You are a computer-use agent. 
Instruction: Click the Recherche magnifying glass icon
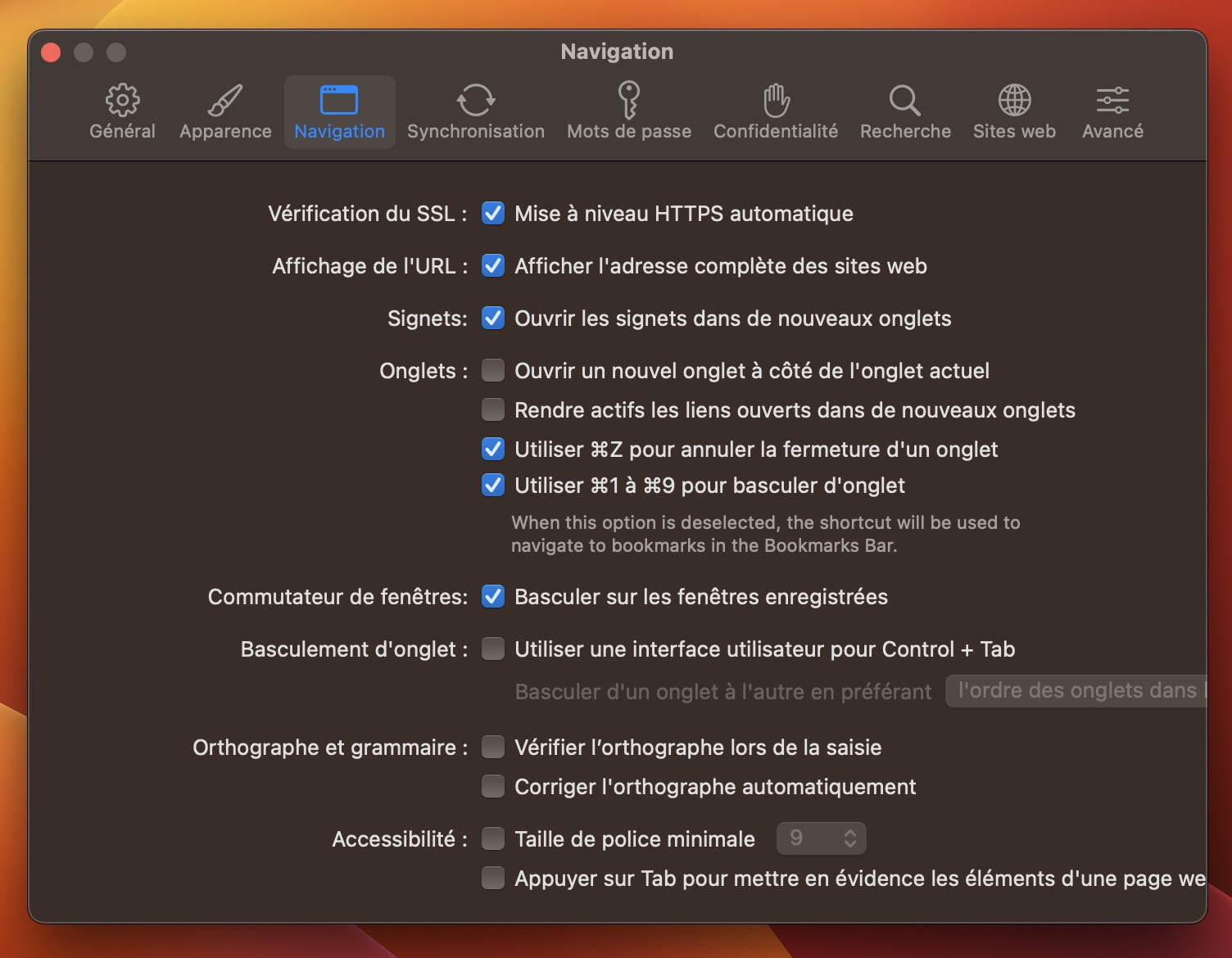tap(904, 101)
